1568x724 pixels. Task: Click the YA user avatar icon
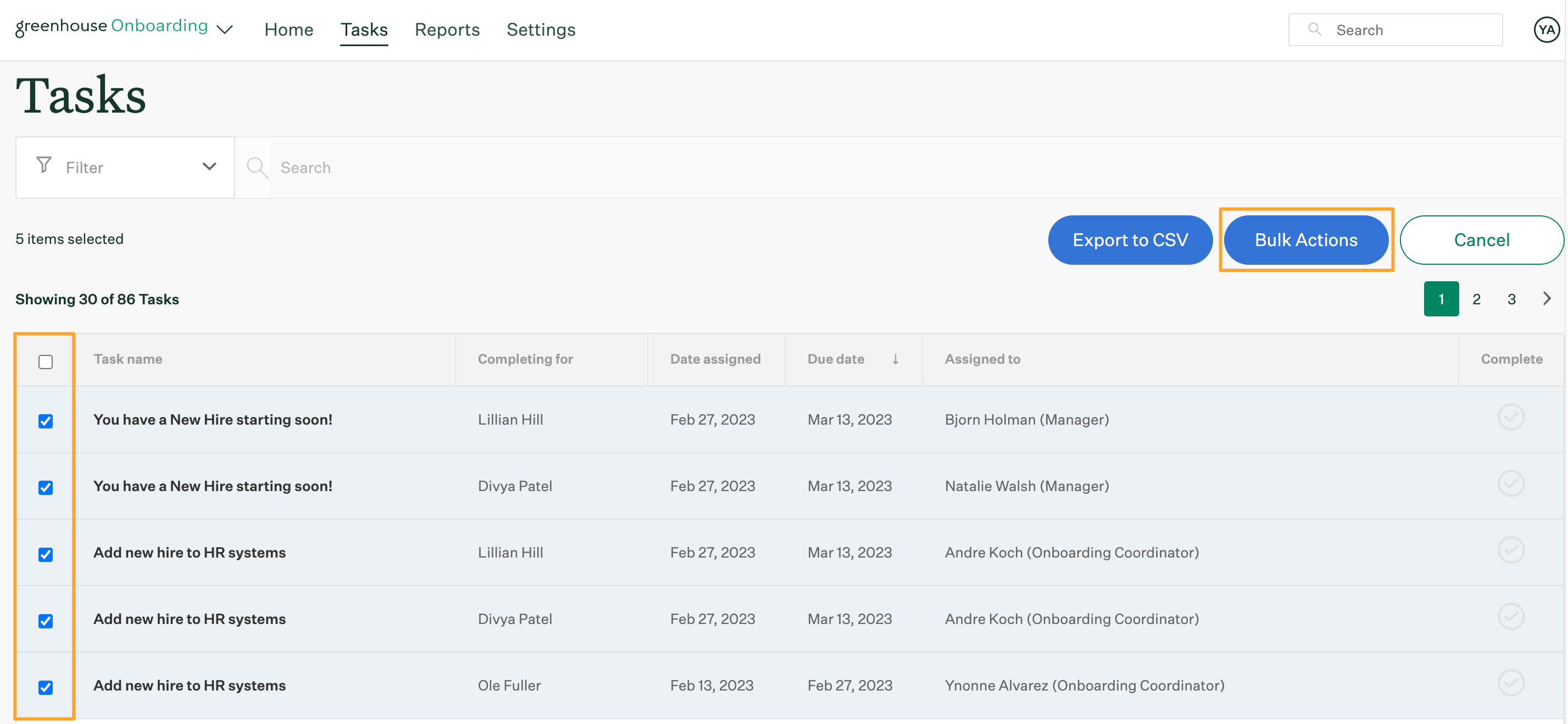coord(1545,30)
